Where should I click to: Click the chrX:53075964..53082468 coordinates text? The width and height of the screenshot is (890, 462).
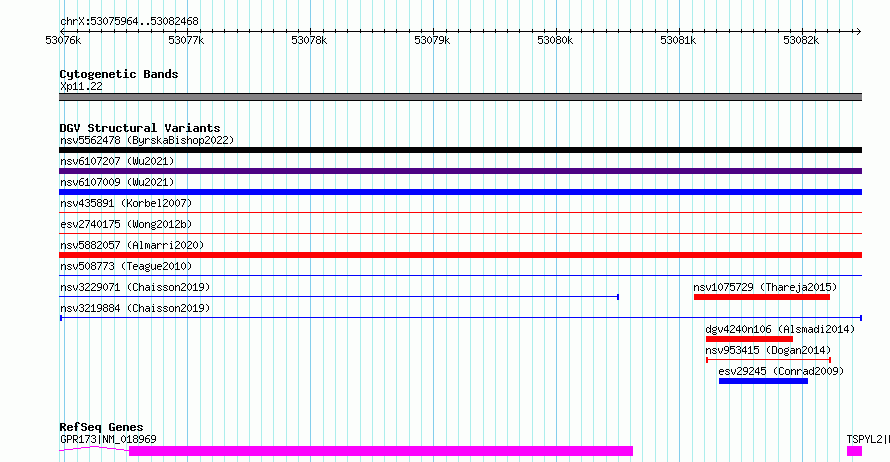point(129,22)
